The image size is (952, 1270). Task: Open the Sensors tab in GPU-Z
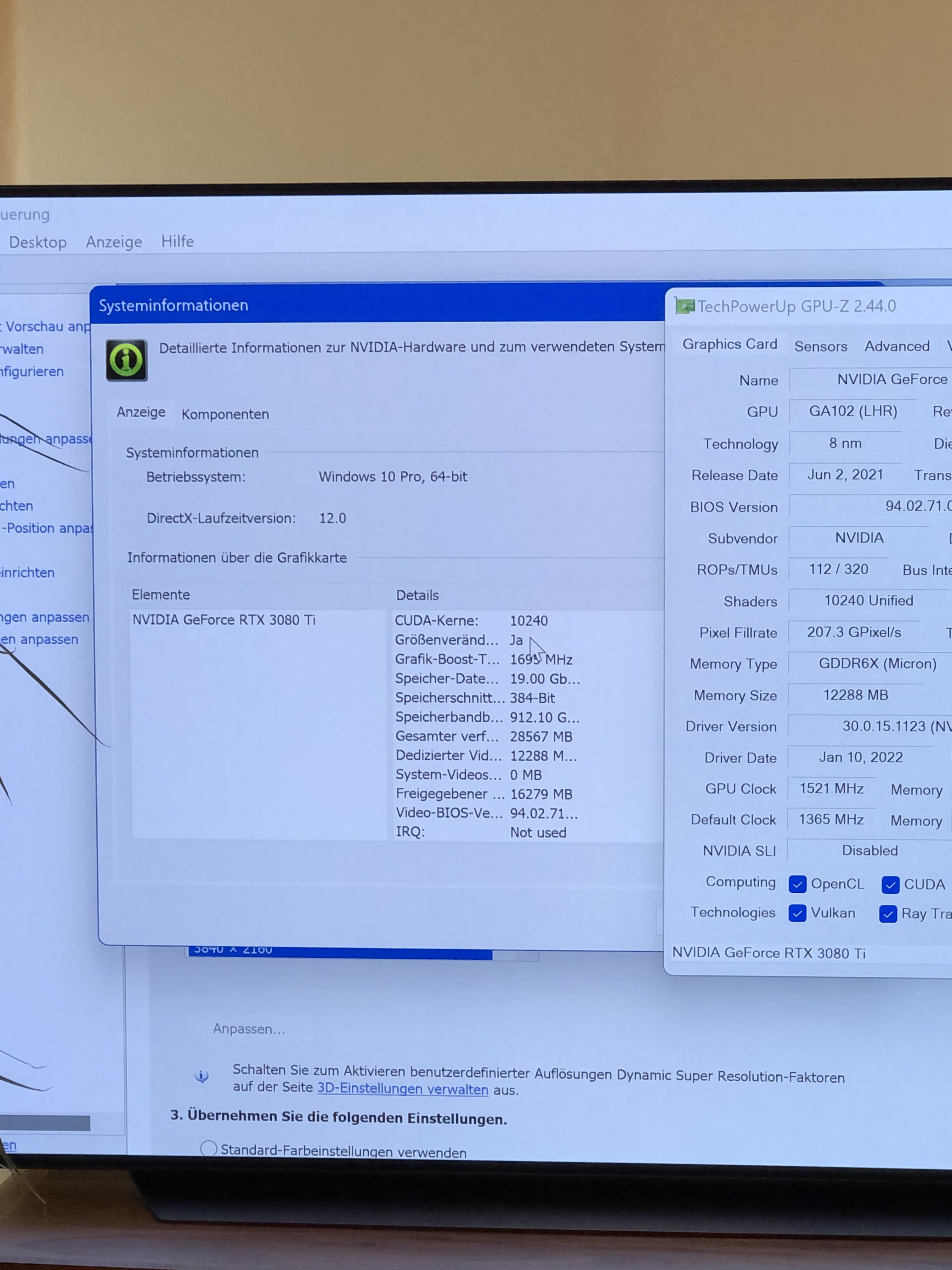click(x=821, y=346)
